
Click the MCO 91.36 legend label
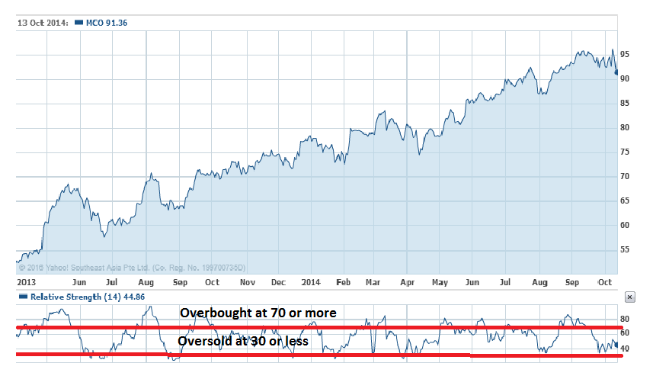point(107,23)
